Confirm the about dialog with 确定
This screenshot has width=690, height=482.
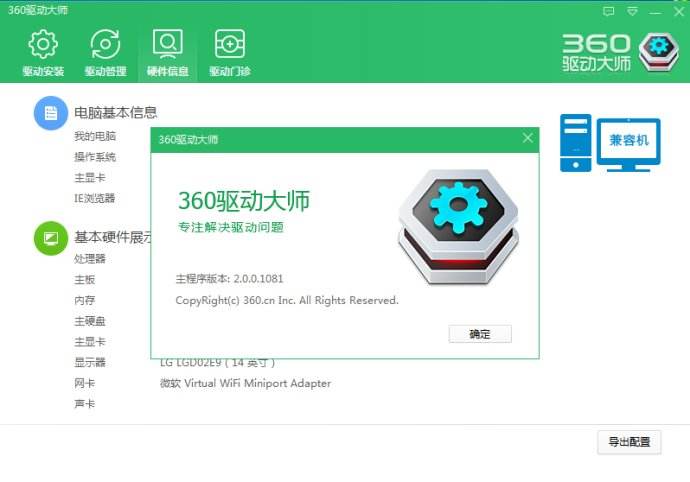tap(480, 334)
